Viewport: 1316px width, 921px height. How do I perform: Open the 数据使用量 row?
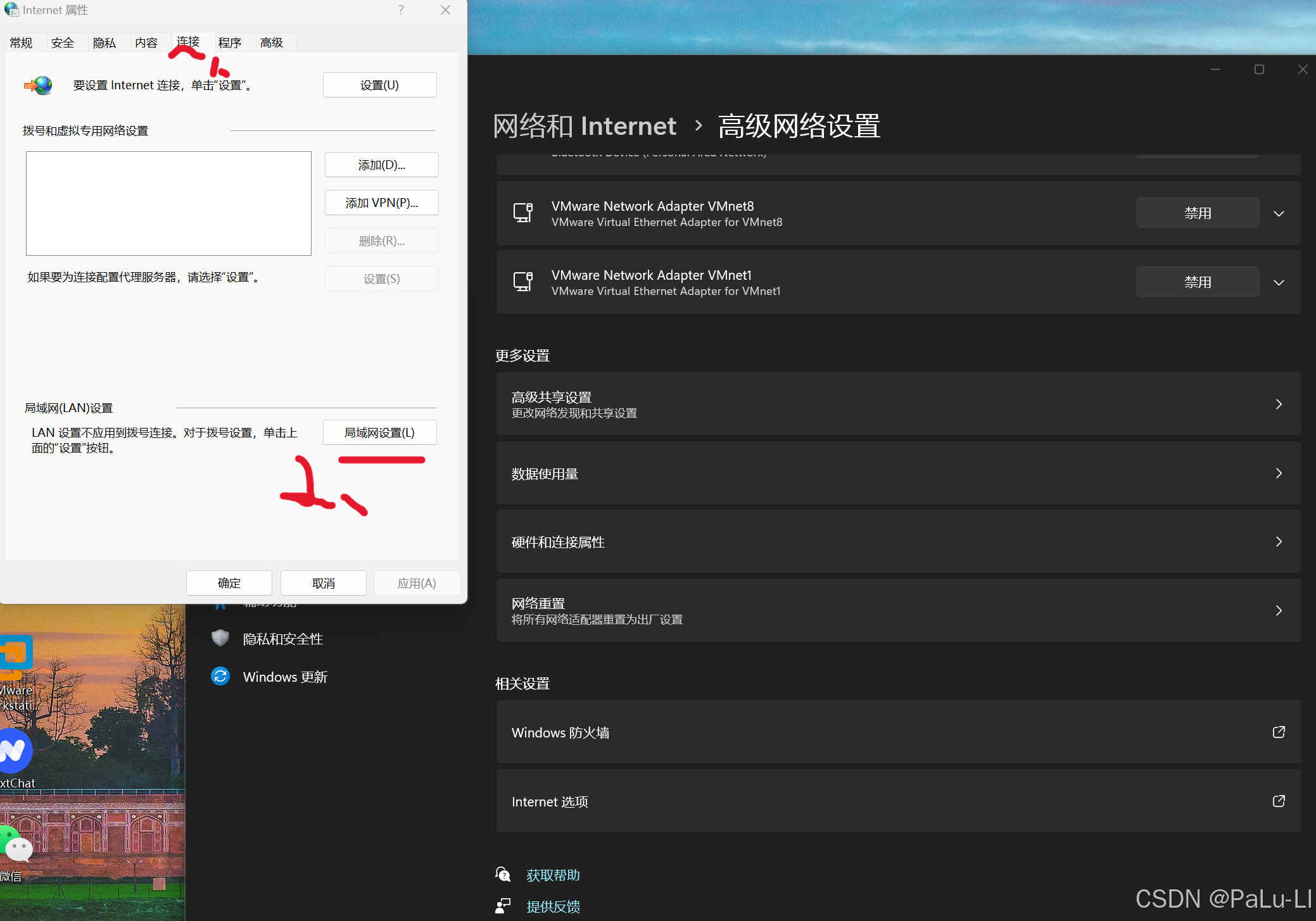tap(899, 473)
